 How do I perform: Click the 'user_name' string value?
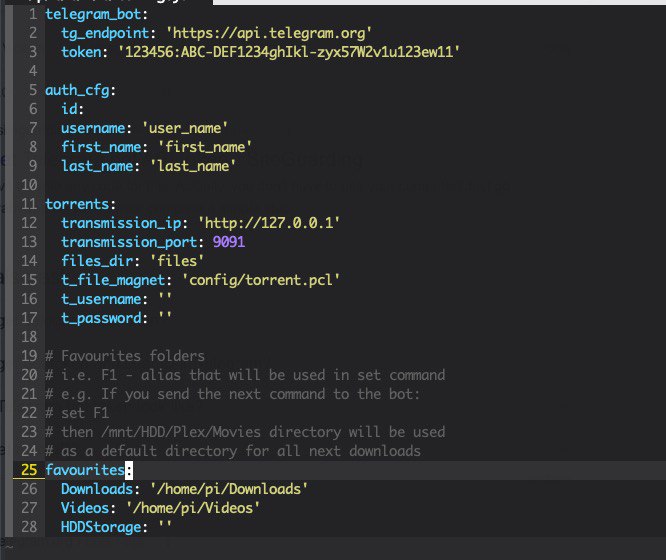pos(185,128)
